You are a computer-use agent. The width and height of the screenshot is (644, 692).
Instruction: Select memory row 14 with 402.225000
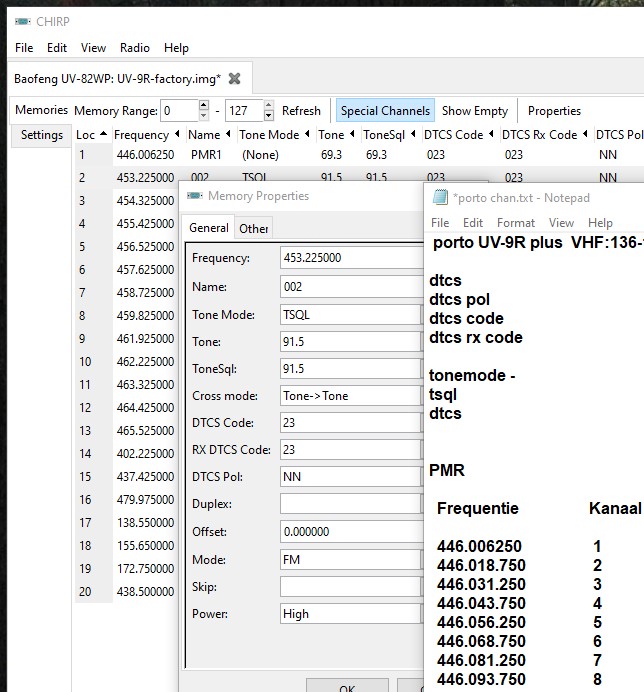point(127,453)
